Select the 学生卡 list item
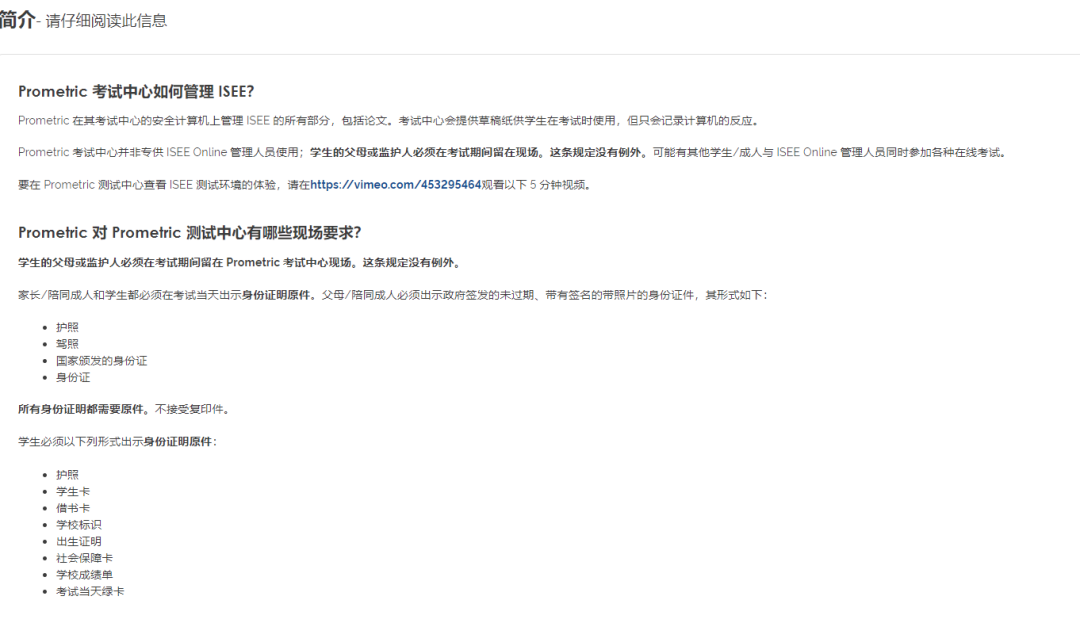Screen dimensions: 1080x623 pos(74,491)
